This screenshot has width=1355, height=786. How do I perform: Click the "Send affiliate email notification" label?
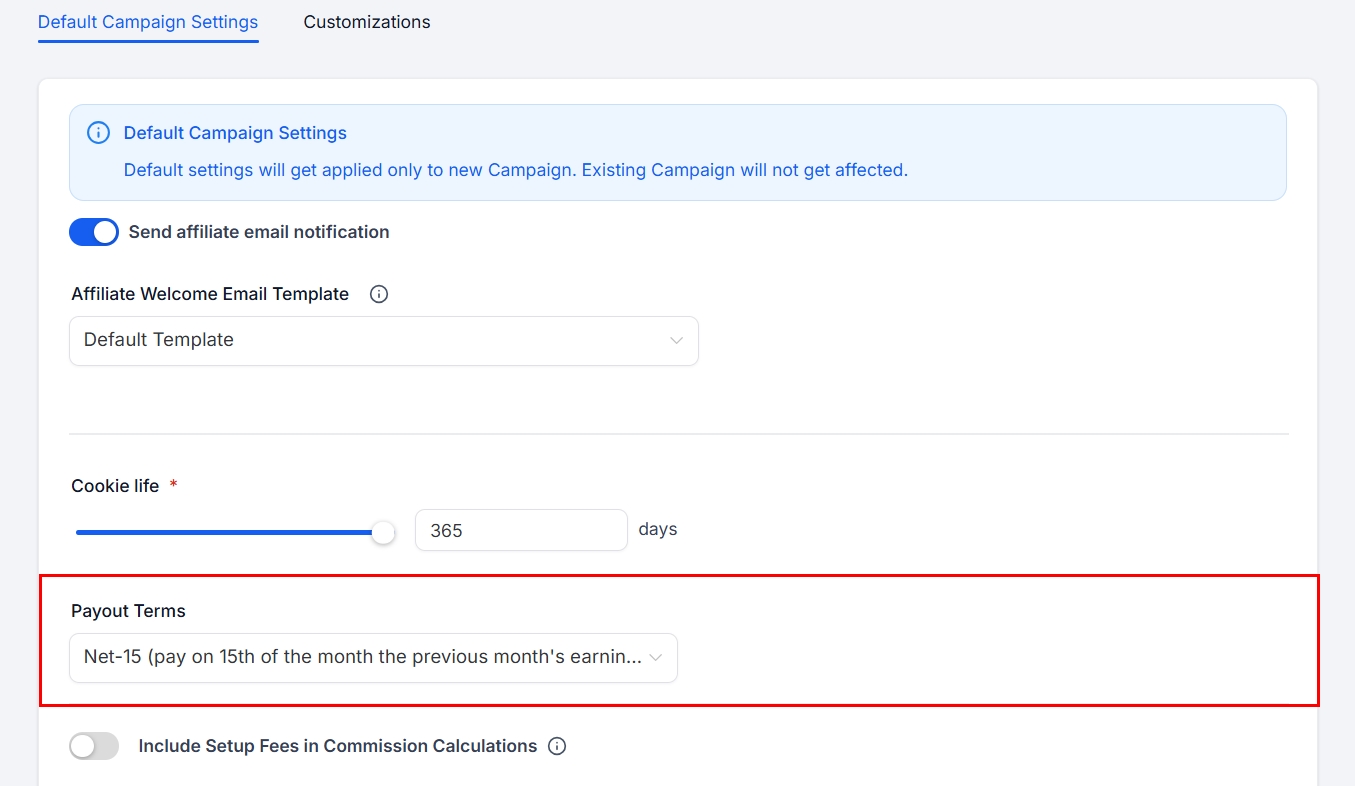259,232
